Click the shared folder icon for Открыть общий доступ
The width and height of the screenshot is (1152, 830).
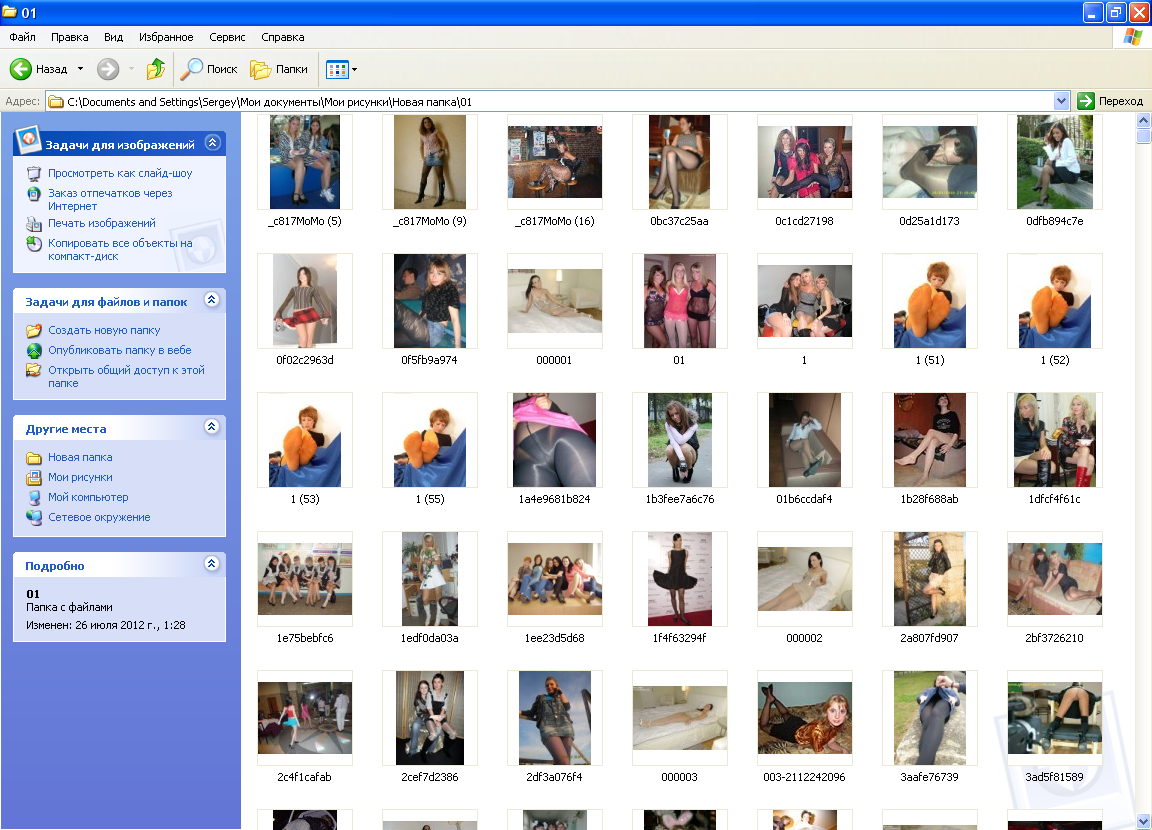pyautogui.click(x=34, y=370)
